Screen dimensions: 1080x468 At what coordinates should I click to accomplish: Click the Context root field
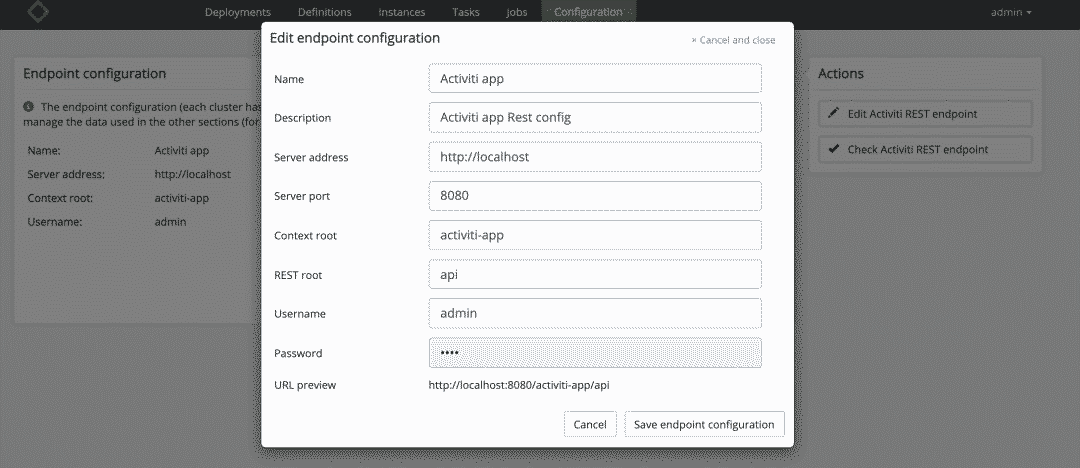(x=595, y=235)
